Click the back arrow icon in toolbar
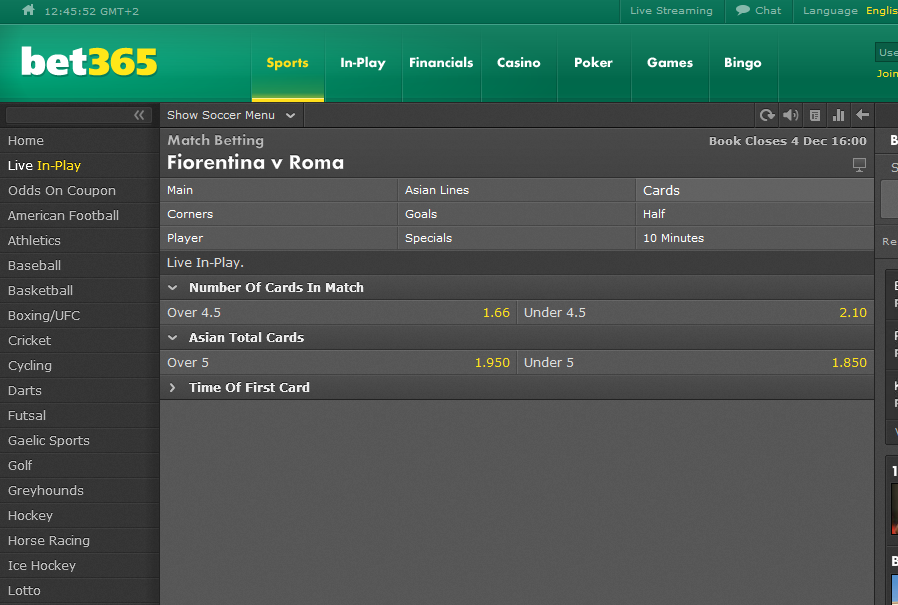898x605 pixels. point(862,115)
